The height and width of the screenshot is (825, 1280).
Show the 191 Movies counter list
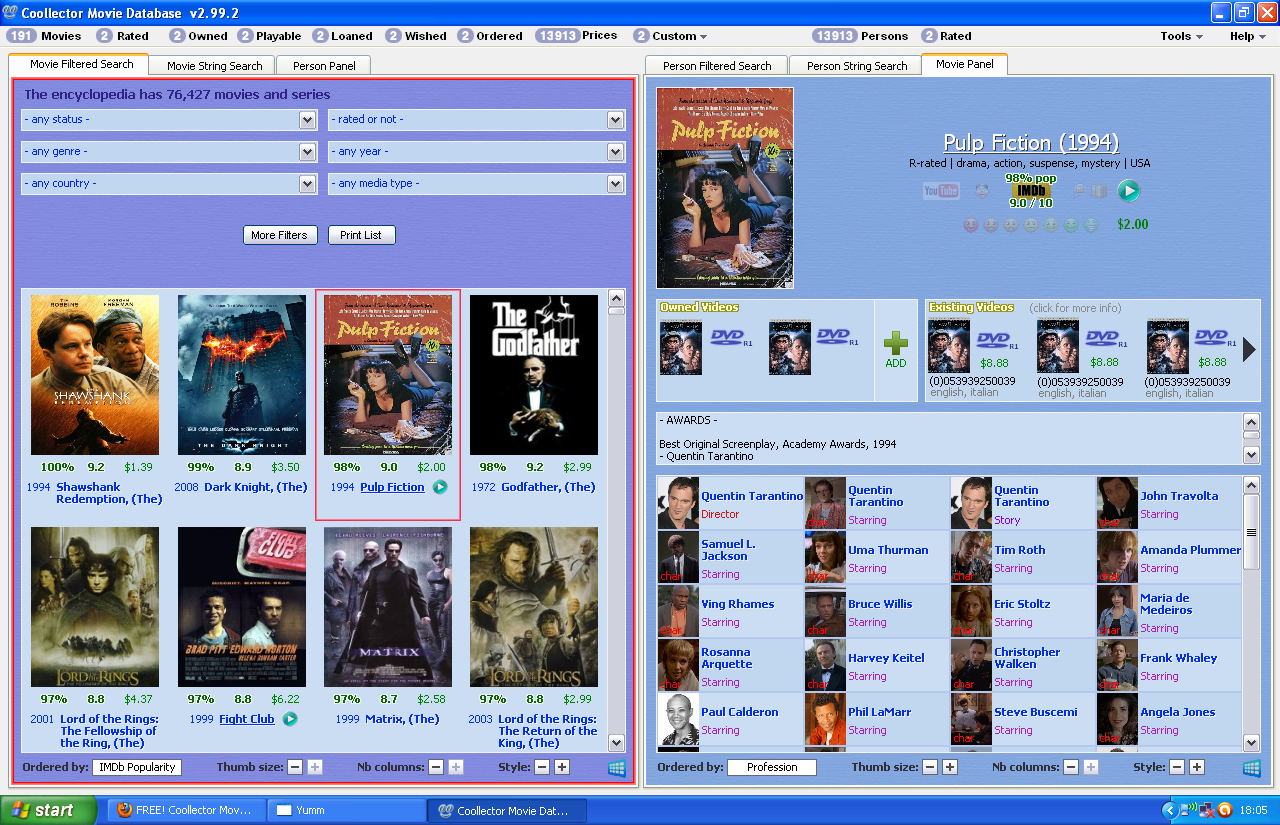[x=44, y=36]
